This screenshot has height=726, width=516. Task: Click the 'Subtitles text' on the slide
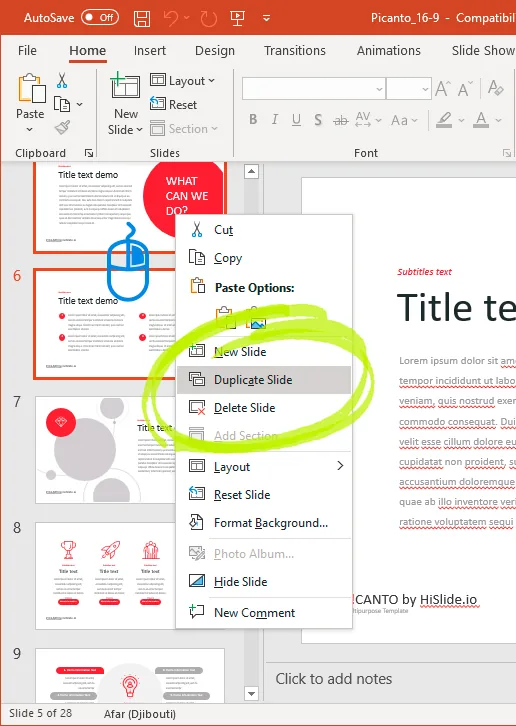(x=424, y=272)
